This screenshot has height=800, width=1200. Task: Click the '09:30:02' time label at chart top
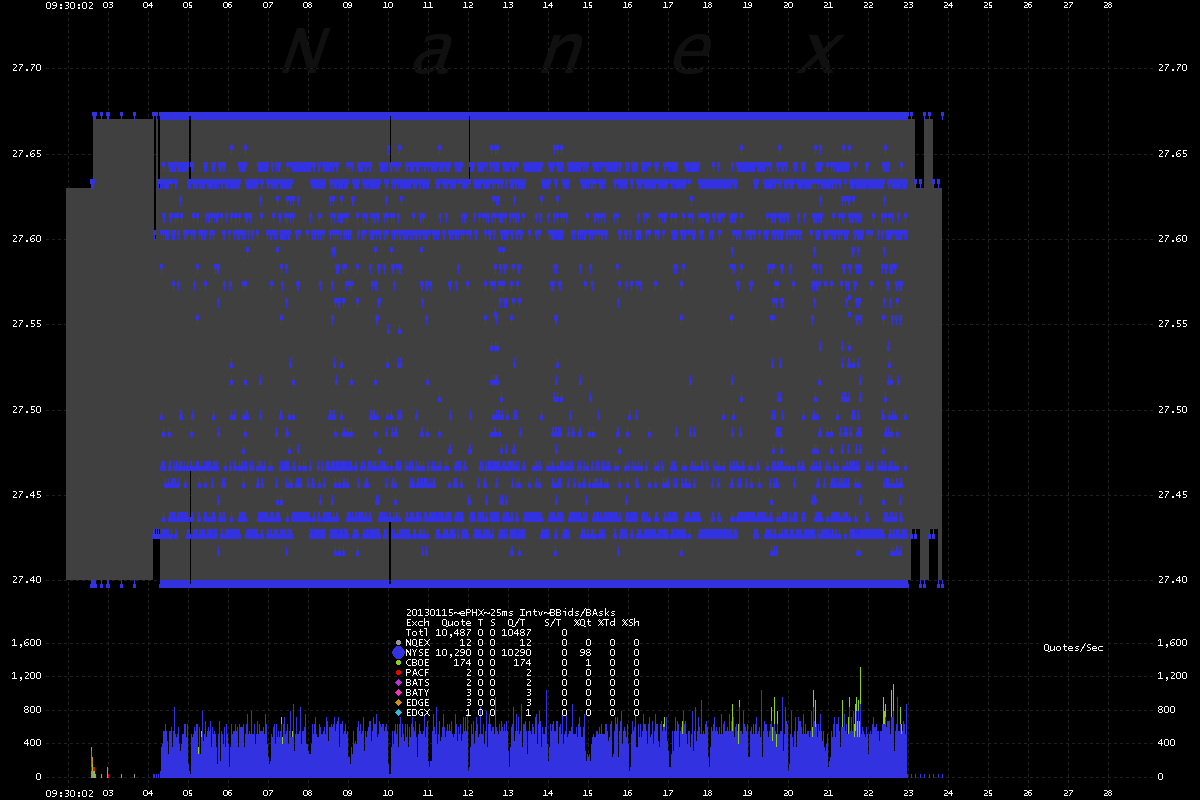(x=70, y=5)
